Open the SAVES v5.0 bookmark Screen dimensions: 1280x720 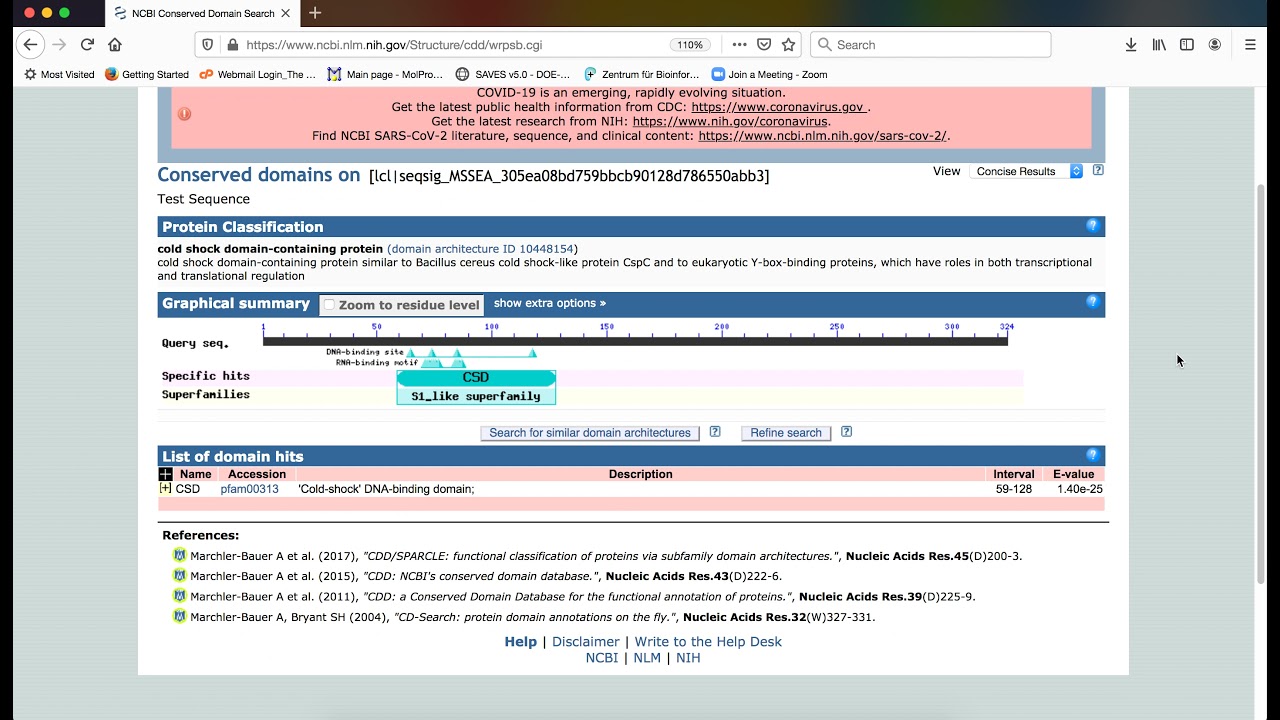pos(513,74)
